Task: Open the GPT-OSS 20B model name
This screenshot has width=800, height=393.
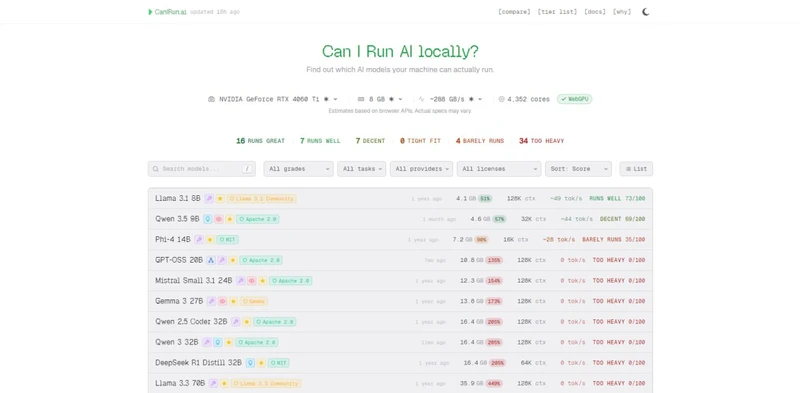Action: pos(179,260)
